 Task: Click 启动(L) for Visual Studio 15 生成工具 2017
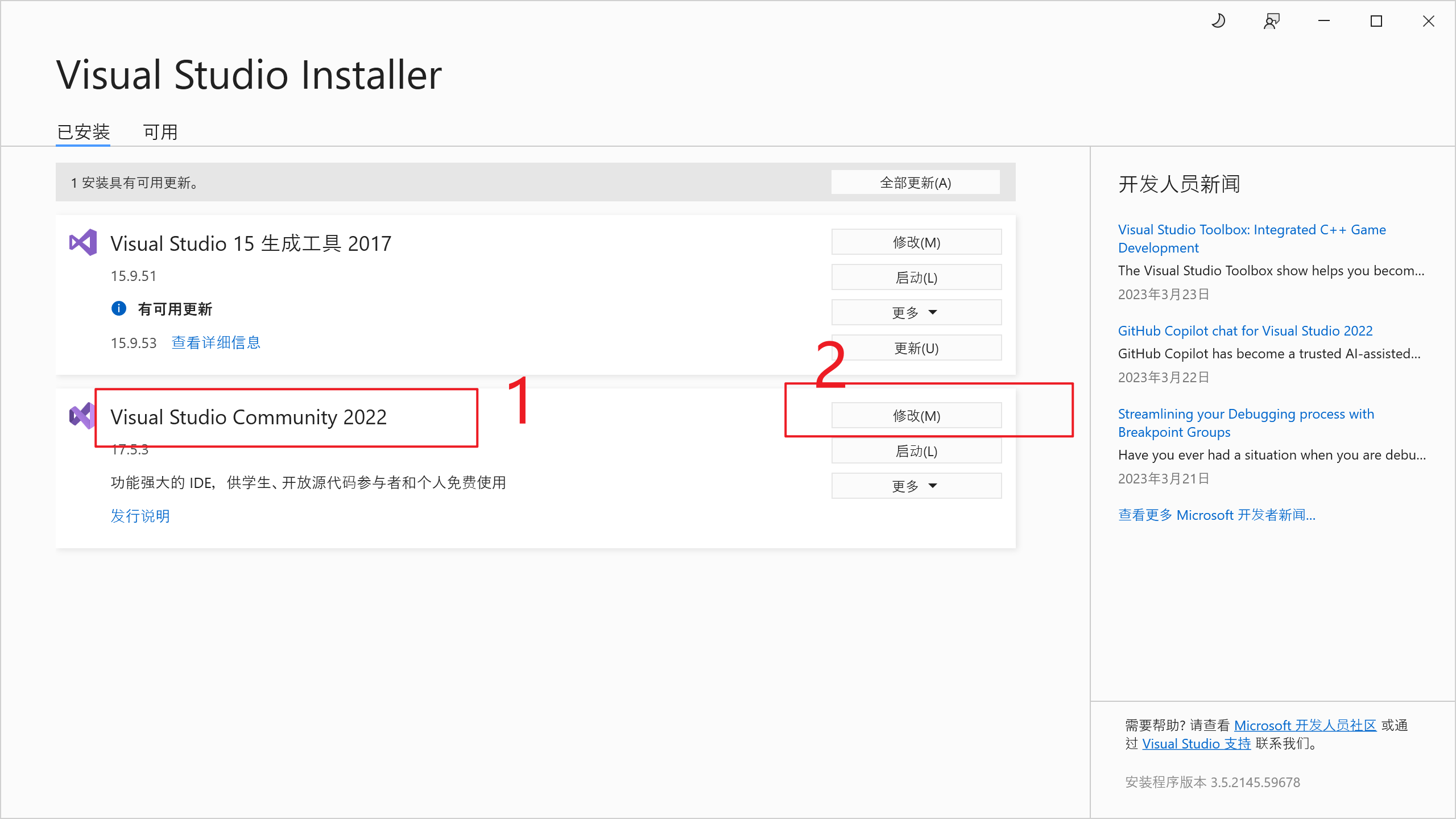coord(917,278)
